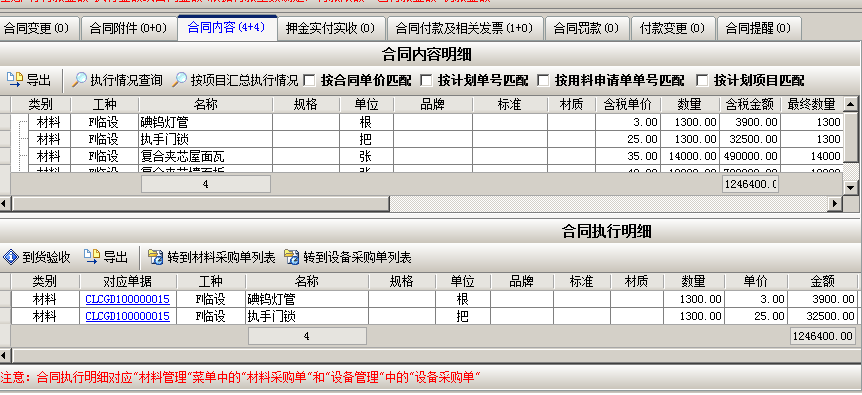Click the 导出 icon in 合同执行明细 toolbar
The image size is (862, 395).
92,257
